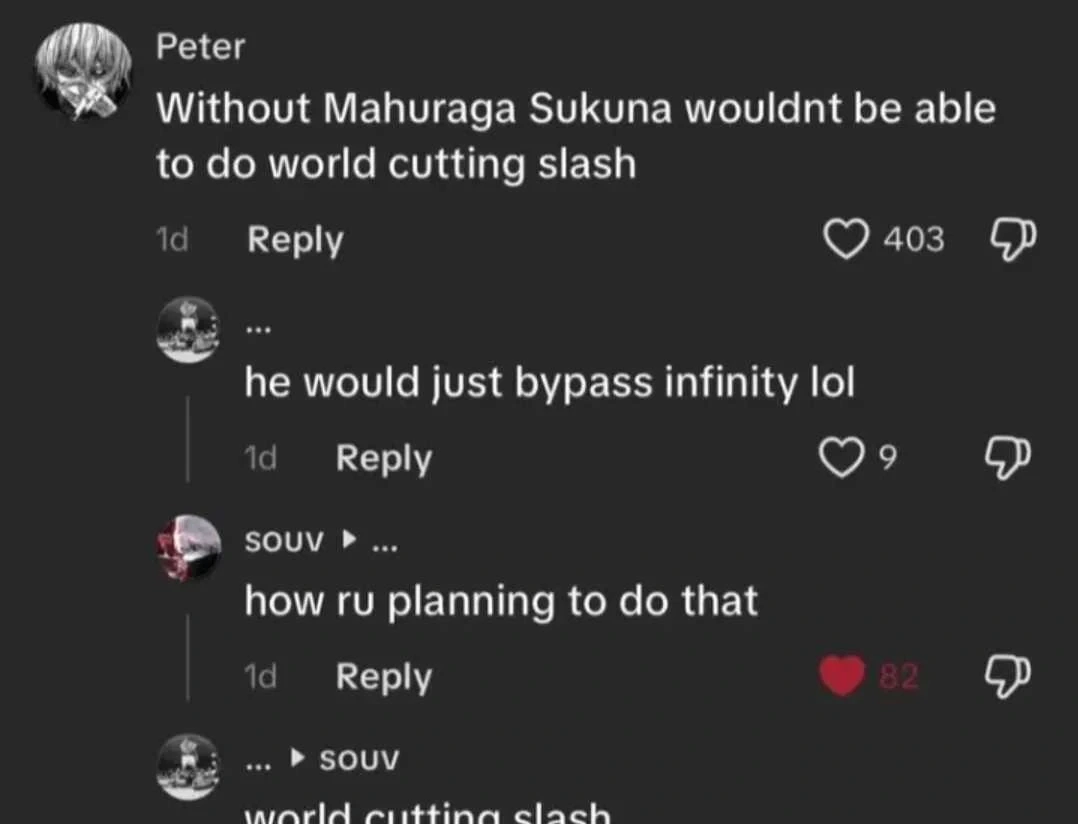Image resolution: width=1078 pixels, height=824 pixels.
Task: Like Peter's comment with 403 likes
Action: (845, 240)
